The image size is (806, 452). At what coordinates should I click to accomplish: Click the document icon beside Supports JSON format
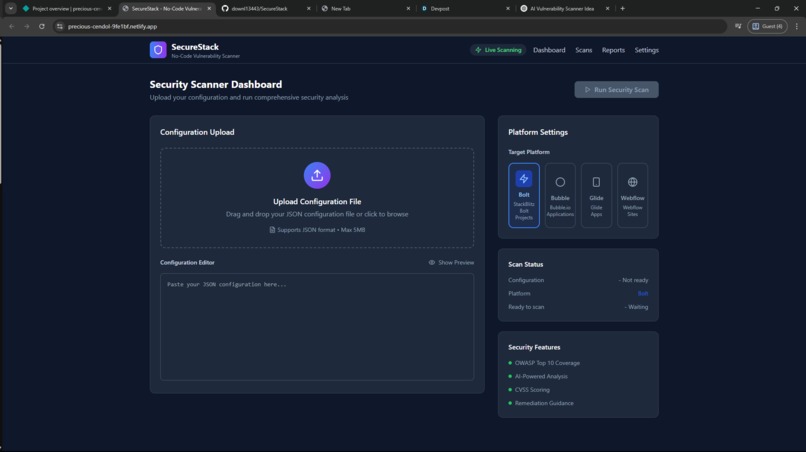(272, 230)
